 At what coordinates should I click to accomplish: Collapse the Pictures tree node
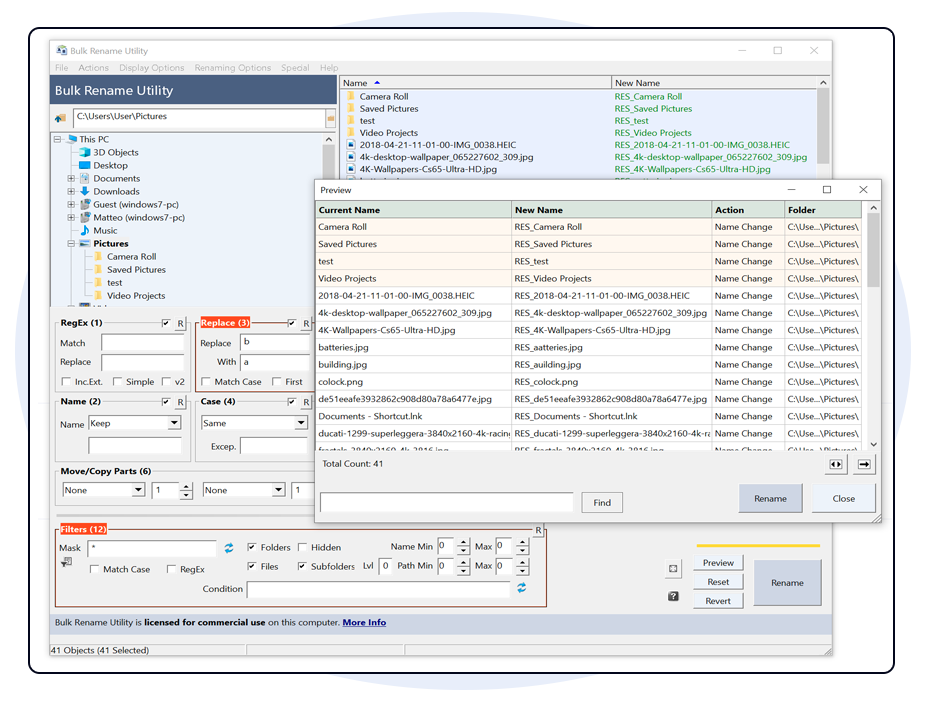point(71,243)
